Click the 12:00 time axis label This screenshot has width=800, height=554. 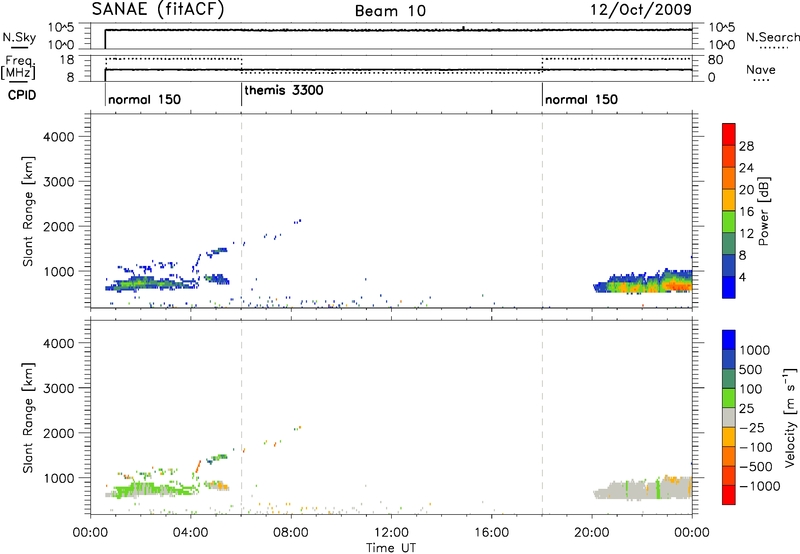click(x=391, y=533)
